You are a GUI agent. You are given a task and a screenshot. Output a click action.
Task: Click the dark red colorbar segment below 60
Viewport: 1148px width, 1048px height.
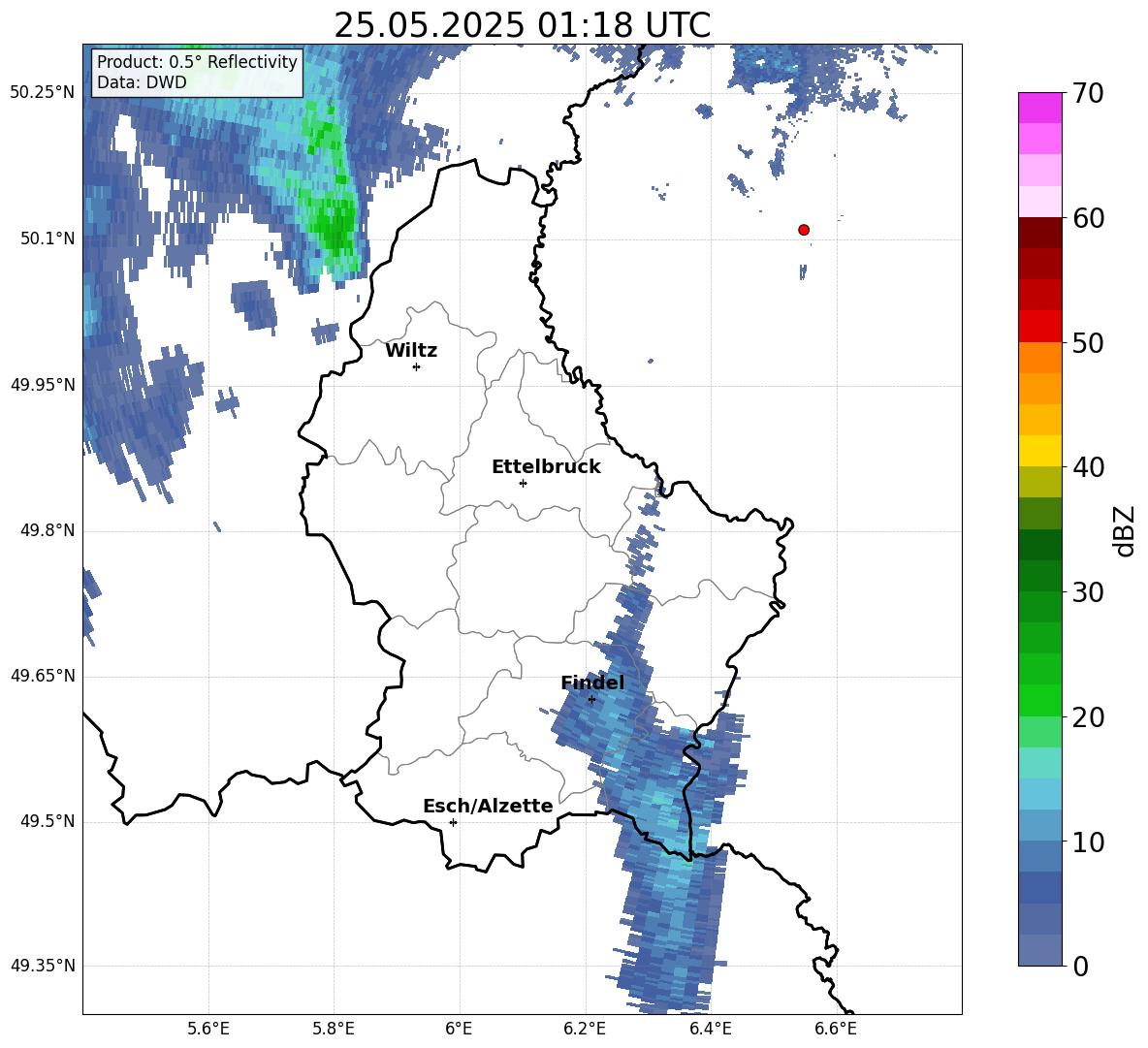tap(1039, 232)
